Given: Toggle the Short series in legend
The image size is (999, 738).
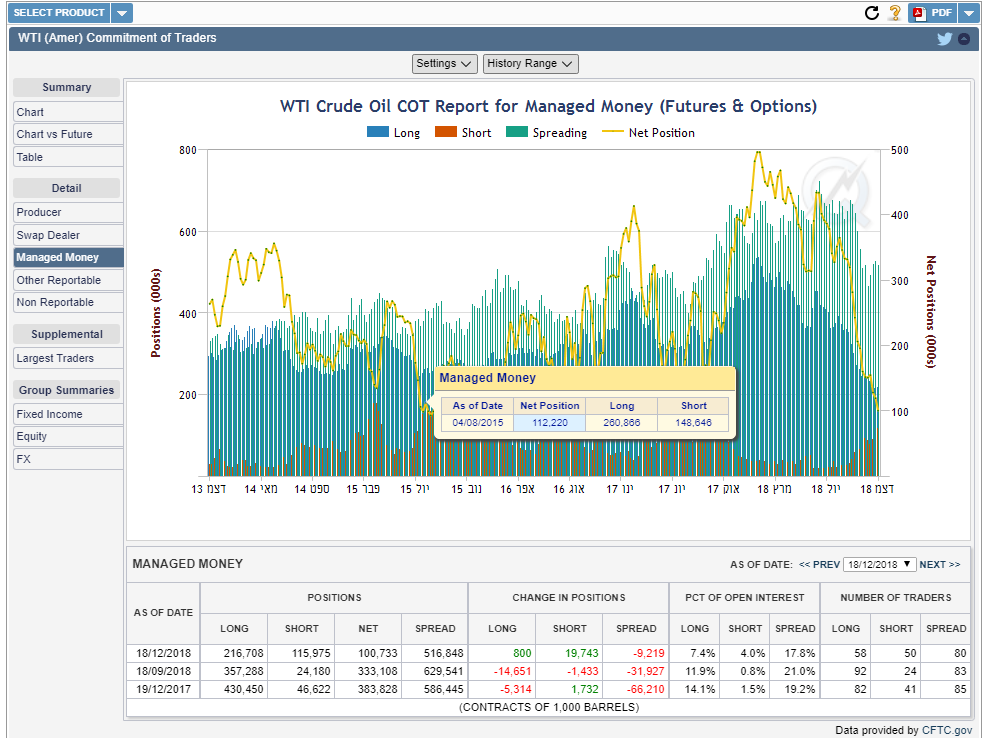Looking at the screenshot, I should pos(464,132).
